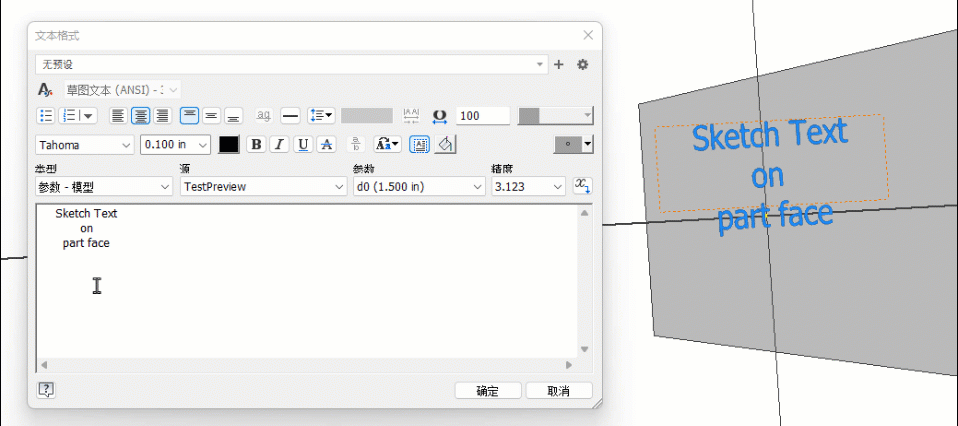This screenshot has width=958, height=426.
Task: Click 'part face' line in editor
Action: click(x=86, y=243)
